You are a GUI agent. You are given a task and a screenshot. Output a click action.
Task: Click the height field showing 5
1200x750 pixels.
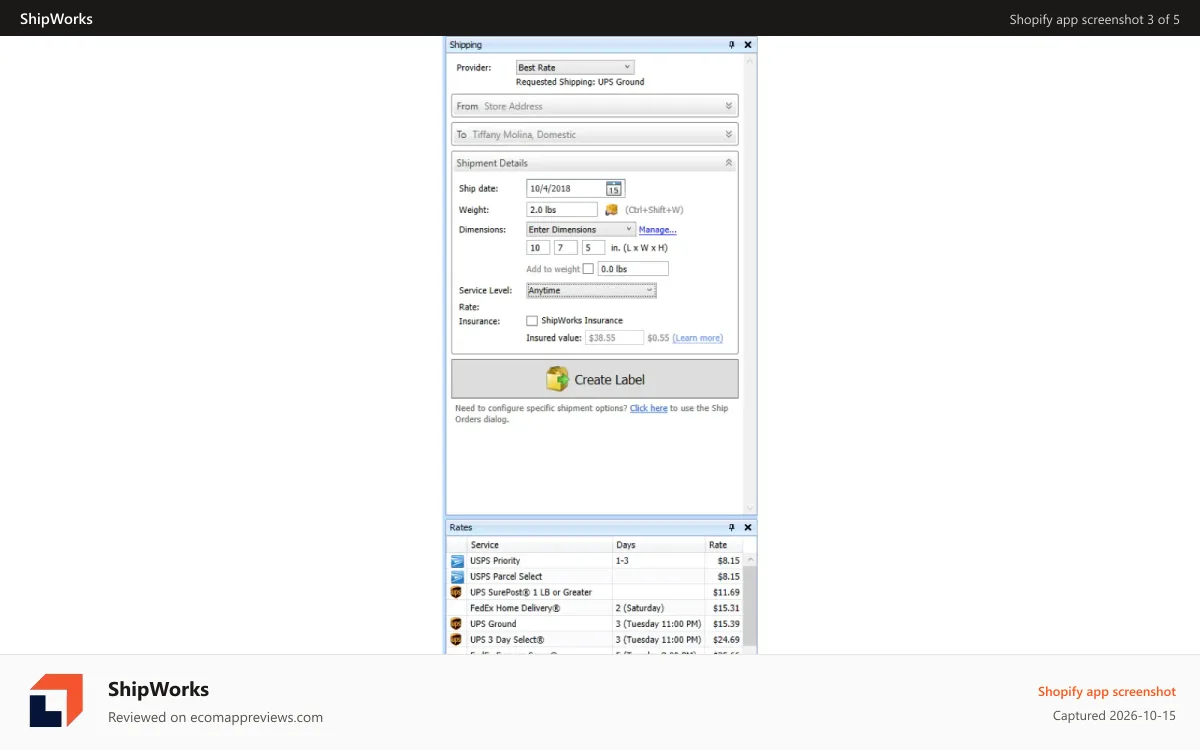(x=593, y=248)
